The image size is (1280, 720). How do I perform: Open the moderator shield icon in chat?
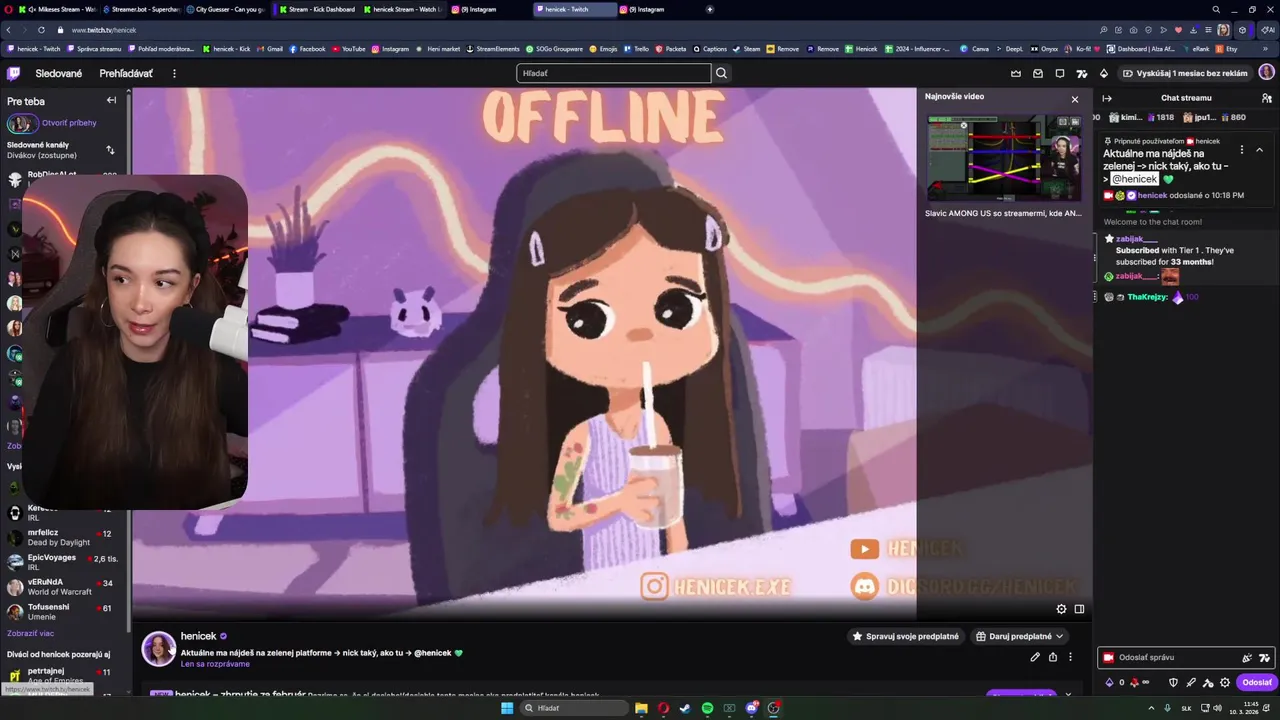click(x=1174, y=683)
